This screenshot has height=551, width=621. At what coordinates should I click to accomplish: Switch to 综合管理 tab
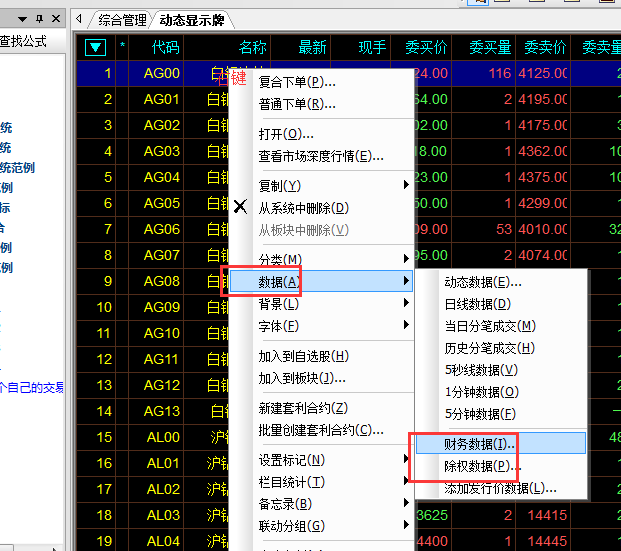click(x=121, y=20)
